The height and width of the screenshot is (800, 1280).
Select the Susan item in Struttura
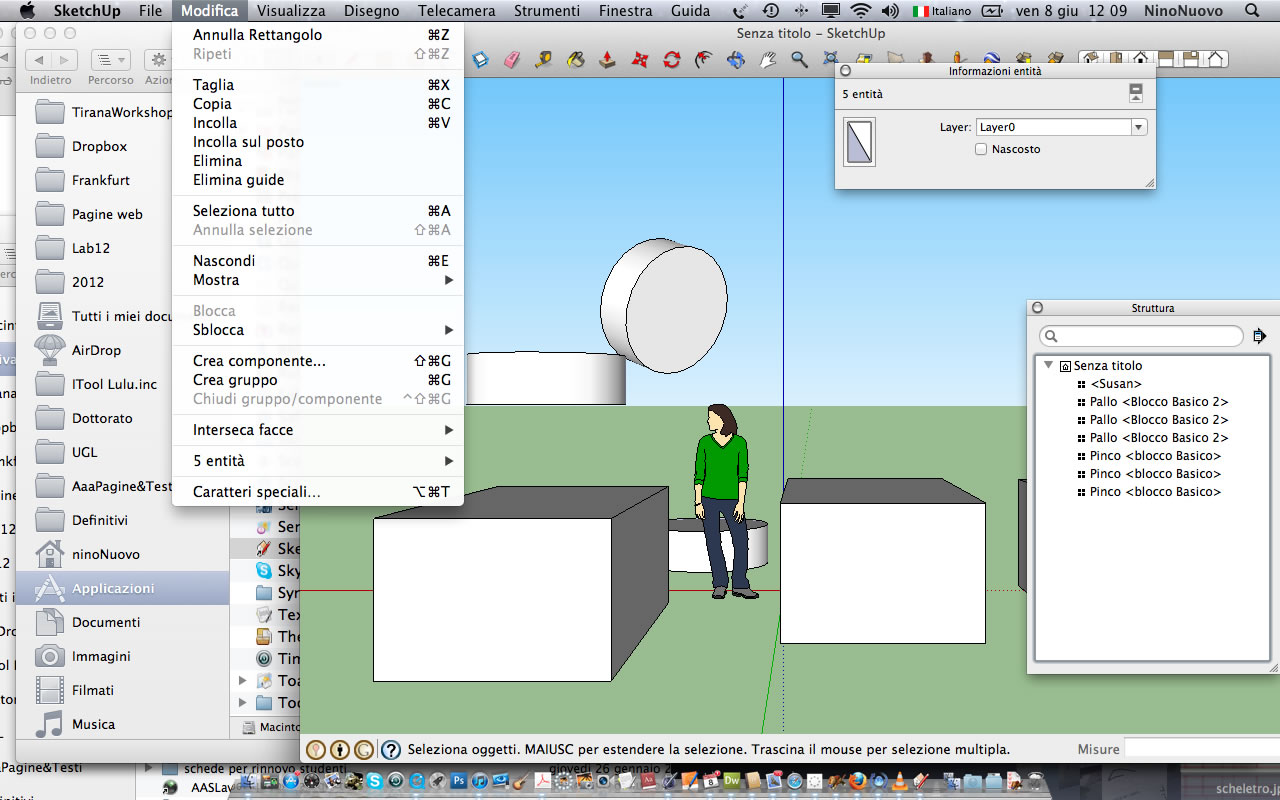click(1116, 384)
